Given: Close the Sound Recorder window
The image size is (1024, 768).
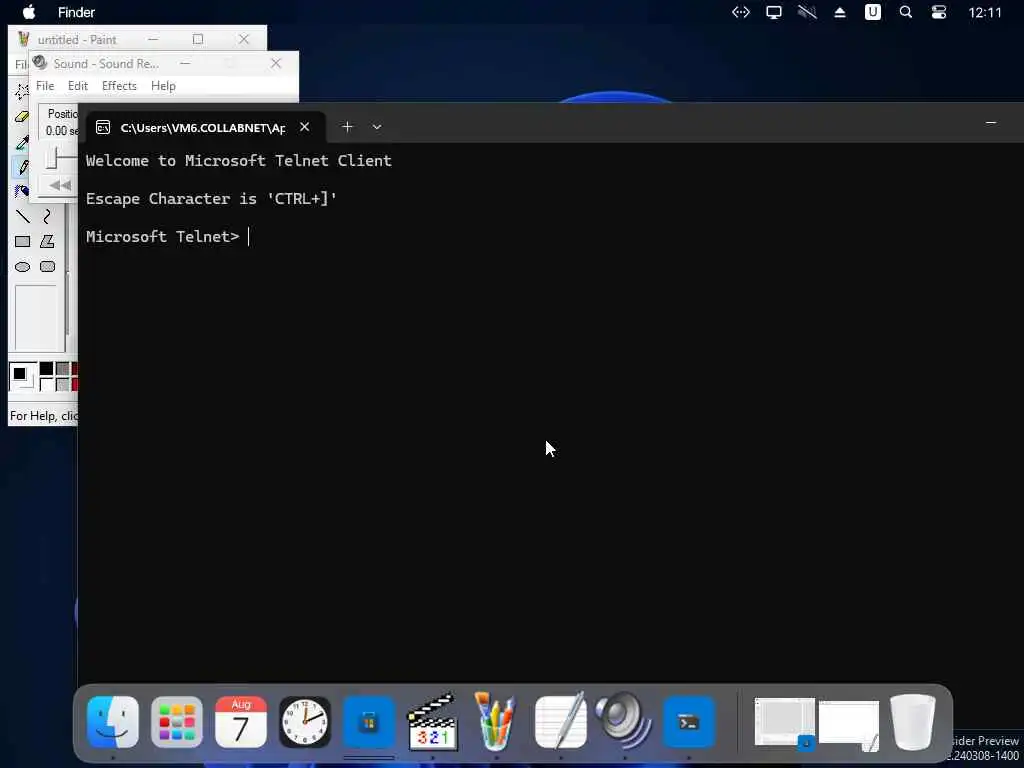Looking at the screenshot, I should pyautogui.click(x=276, y=63).
